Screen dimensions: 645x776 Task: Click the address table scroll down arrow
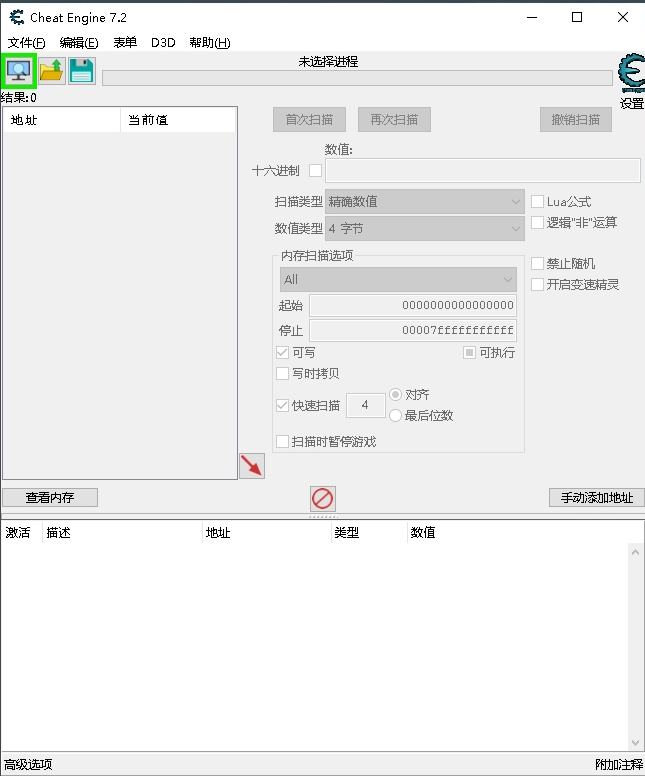tap(636, 743)
